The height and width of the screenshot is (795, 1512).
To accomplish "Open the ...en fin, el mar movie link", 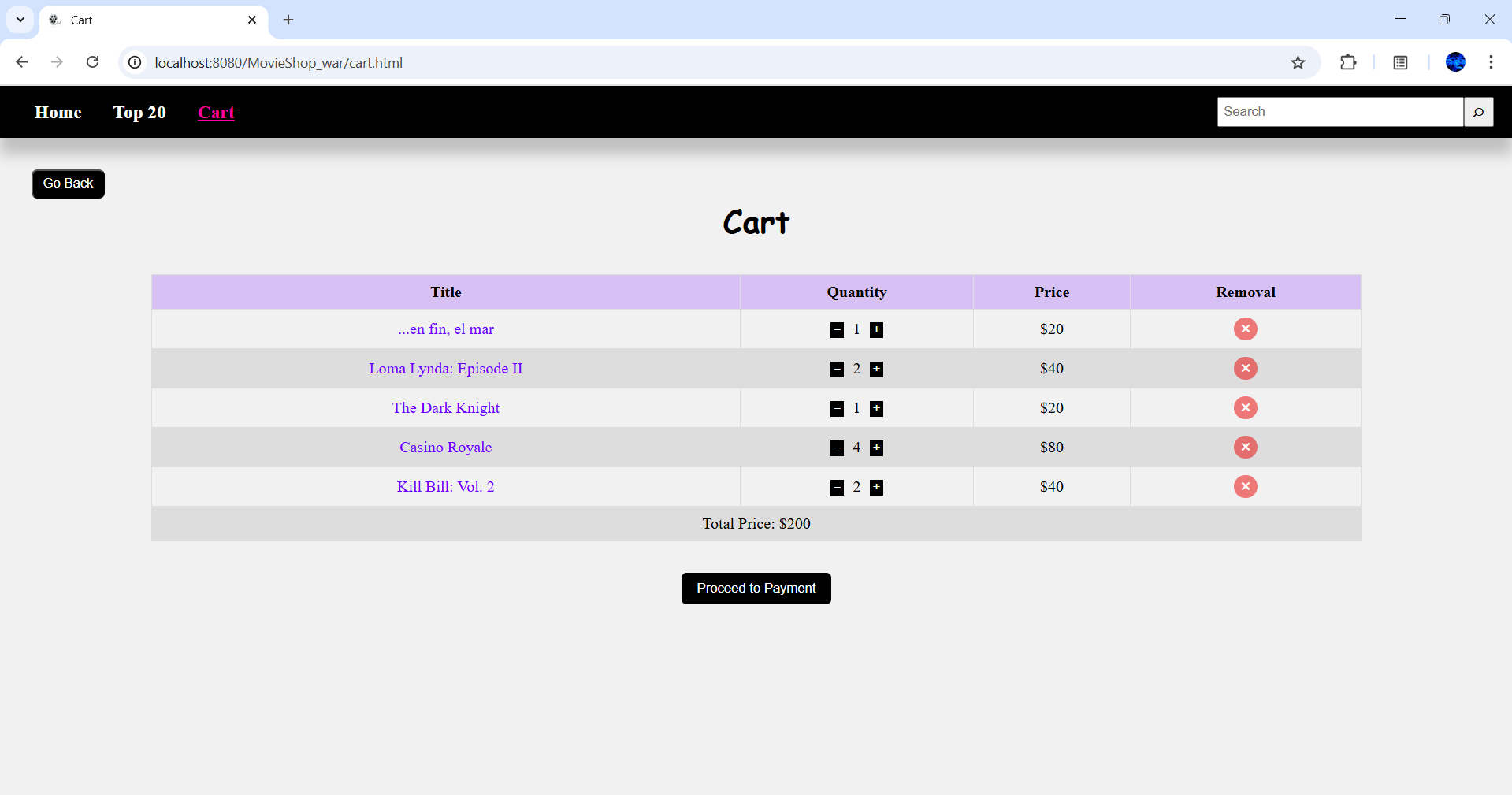I will [446, 329].
